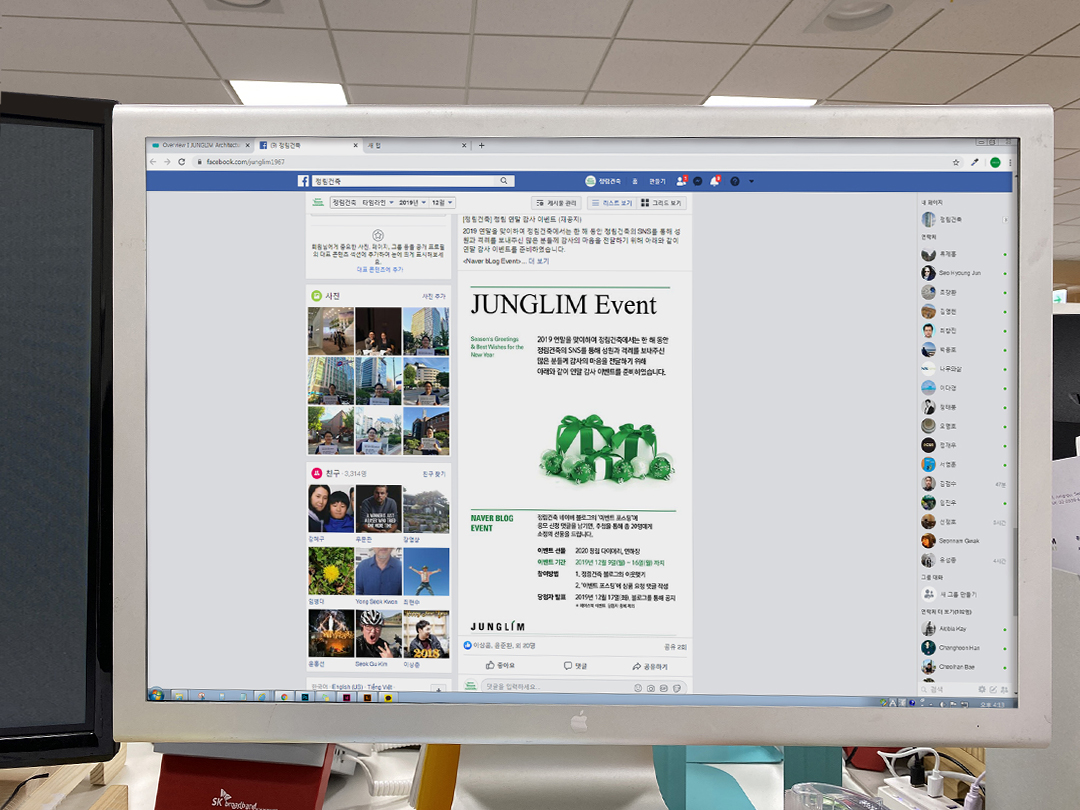Click the green Chrome profile avatar

click(x=995, y=163)
